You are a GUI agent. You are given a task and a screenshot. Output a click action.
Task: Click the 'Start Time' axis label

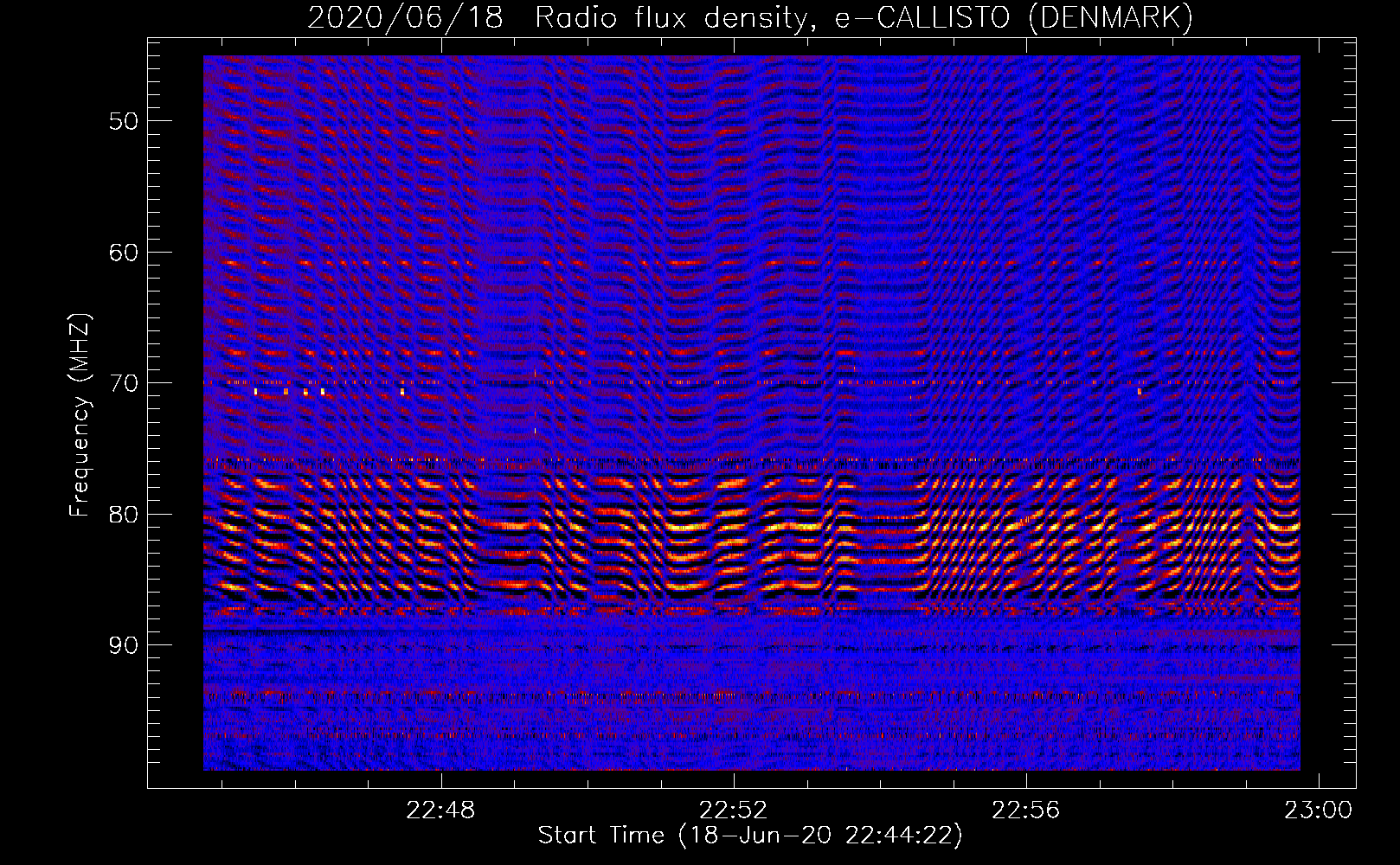[x=750, y=836]
